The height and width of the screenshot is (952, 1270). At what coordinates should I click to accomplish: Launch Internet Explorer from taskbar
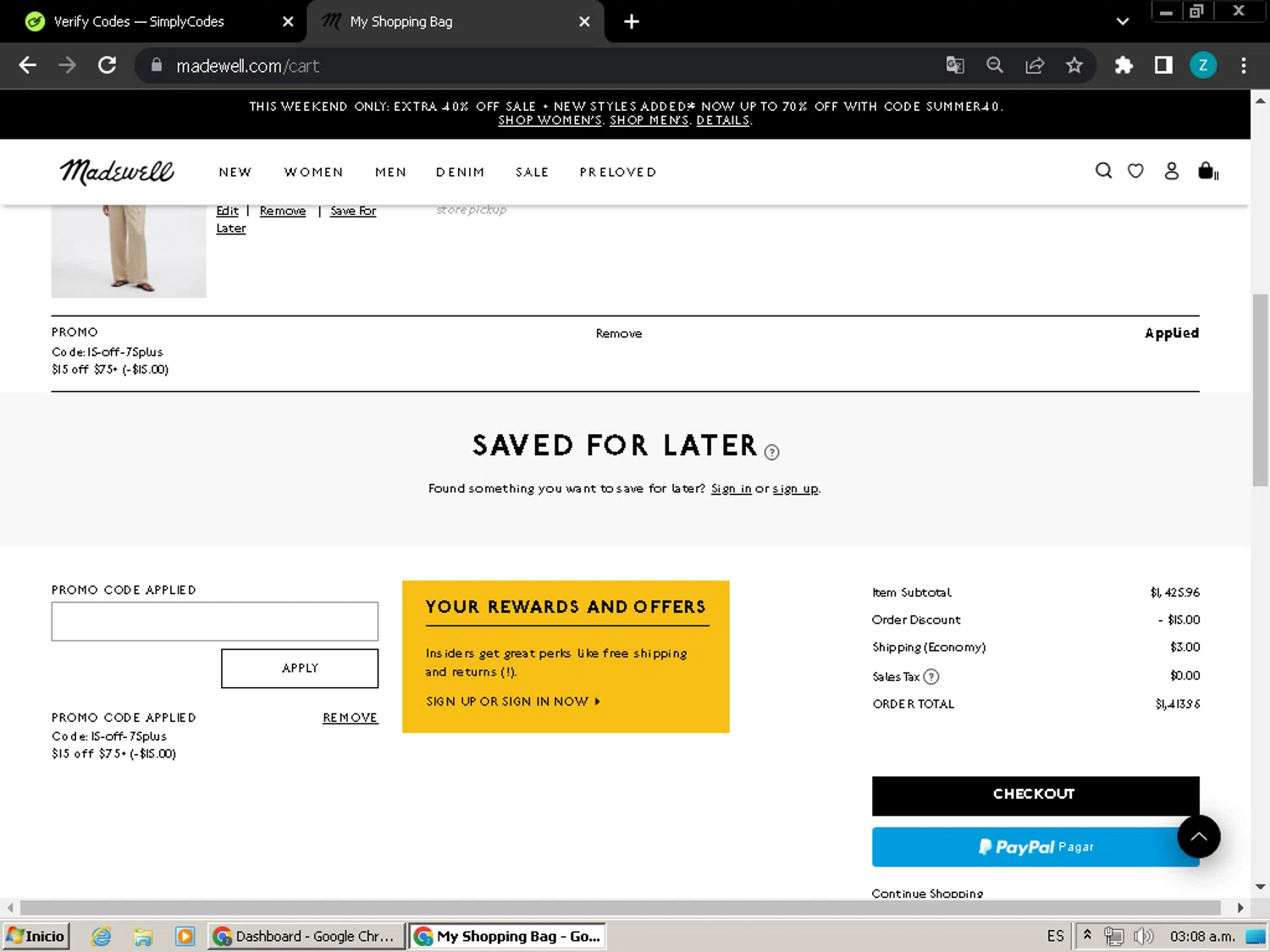(x=102, y=936)
